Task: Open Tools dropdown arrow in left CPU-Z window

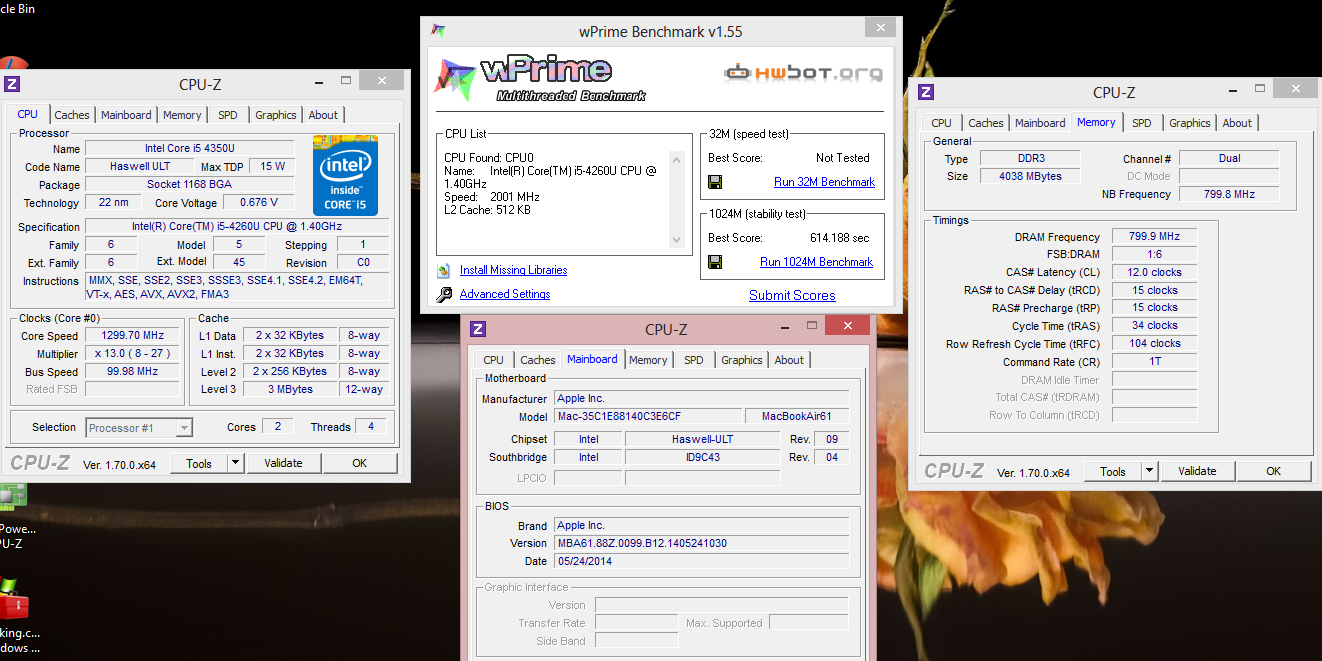Action: point(235,463)
